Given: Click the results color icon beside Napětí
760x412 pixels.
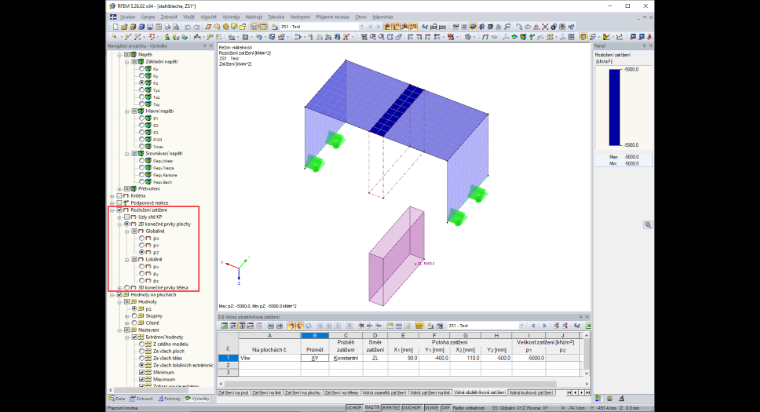Looking at the screenshot, I should 133,55.
